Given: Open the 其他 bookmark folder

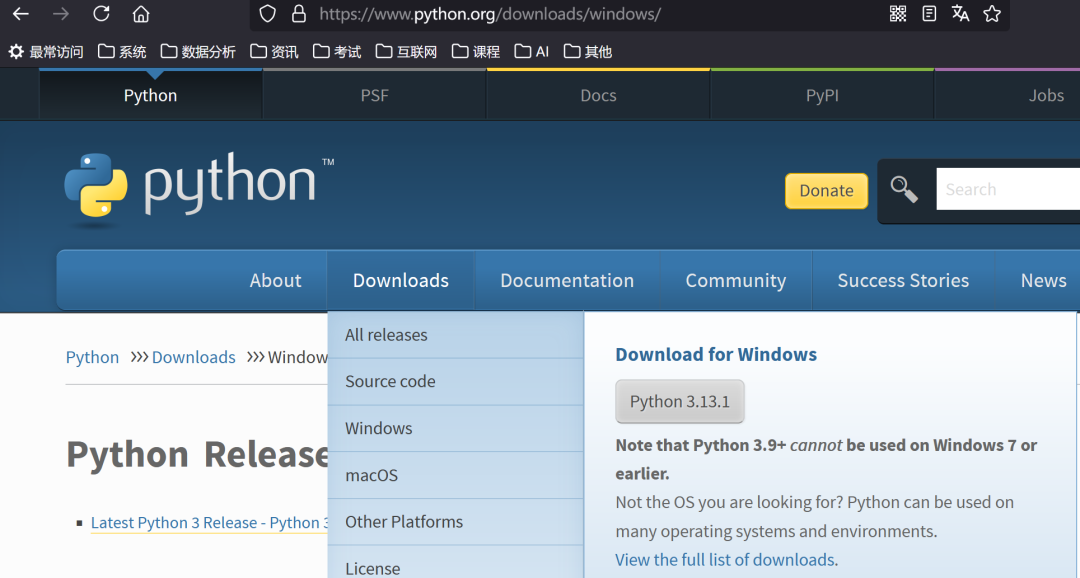Looking at the screenshot, I should [x=588, y=52].
